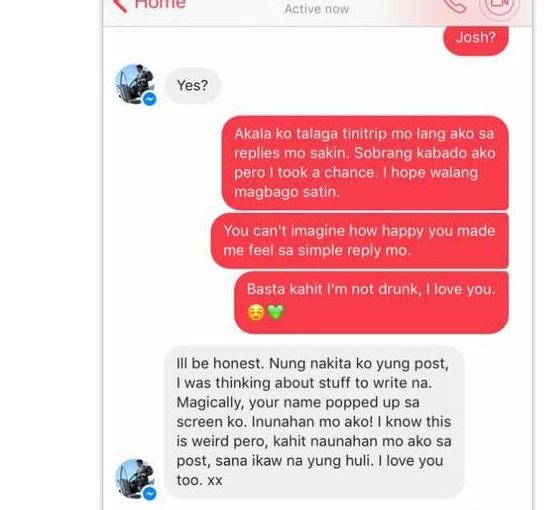This screenshot has height=510, width=556.
Task: Tap the 'Ill be honest' gray message
Action: point(315,422)
